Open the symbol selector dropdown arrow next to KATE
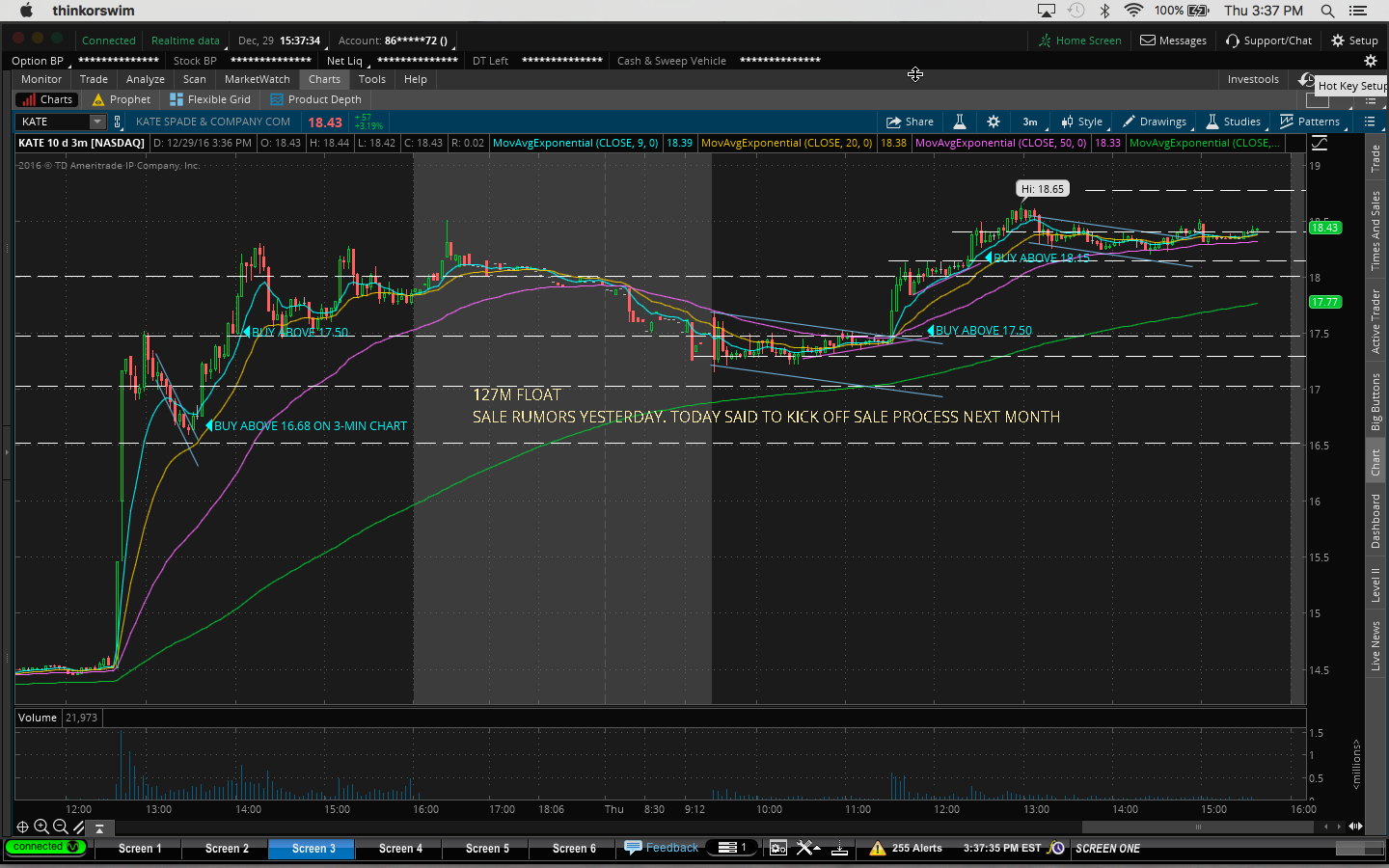The image size is (1389, 868). 97,122
